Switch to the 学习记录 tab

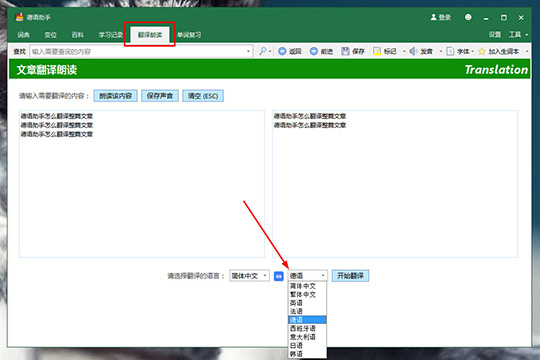pyautogui.click(x=111, y=35)
